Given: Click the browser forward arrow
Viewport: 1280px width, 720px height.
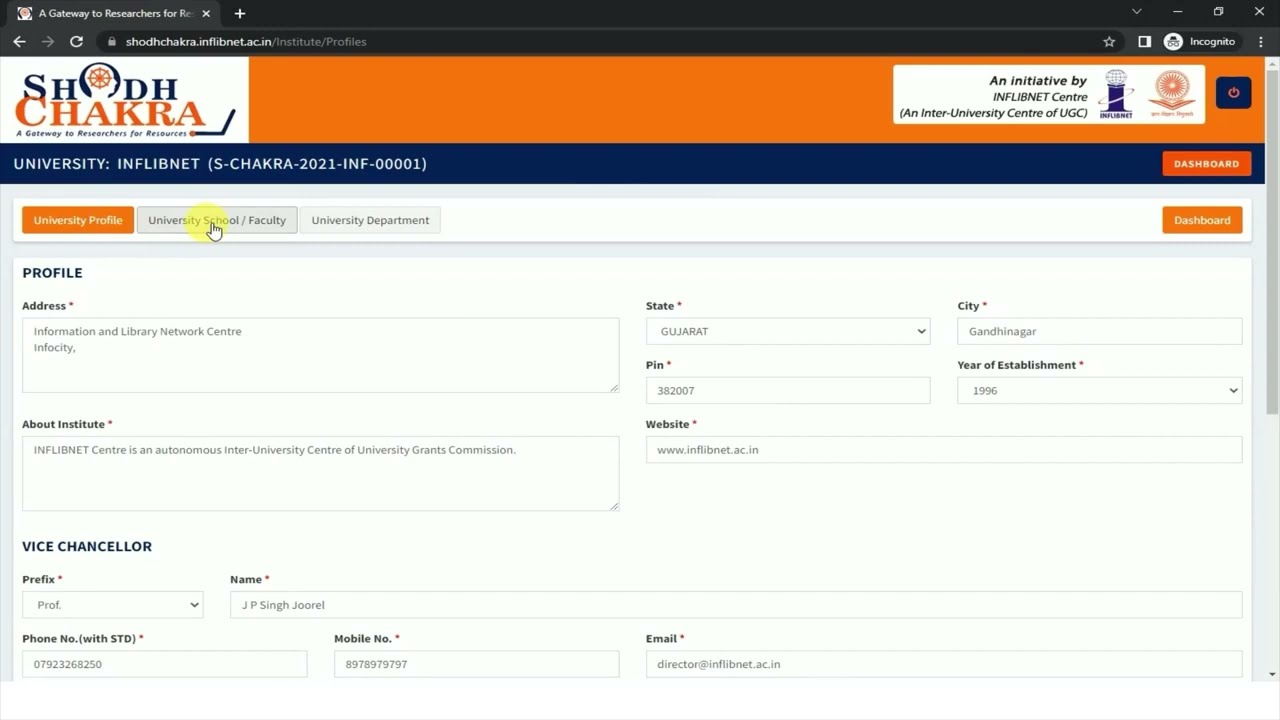Looking at the screenshot, I should coord(47,42).
